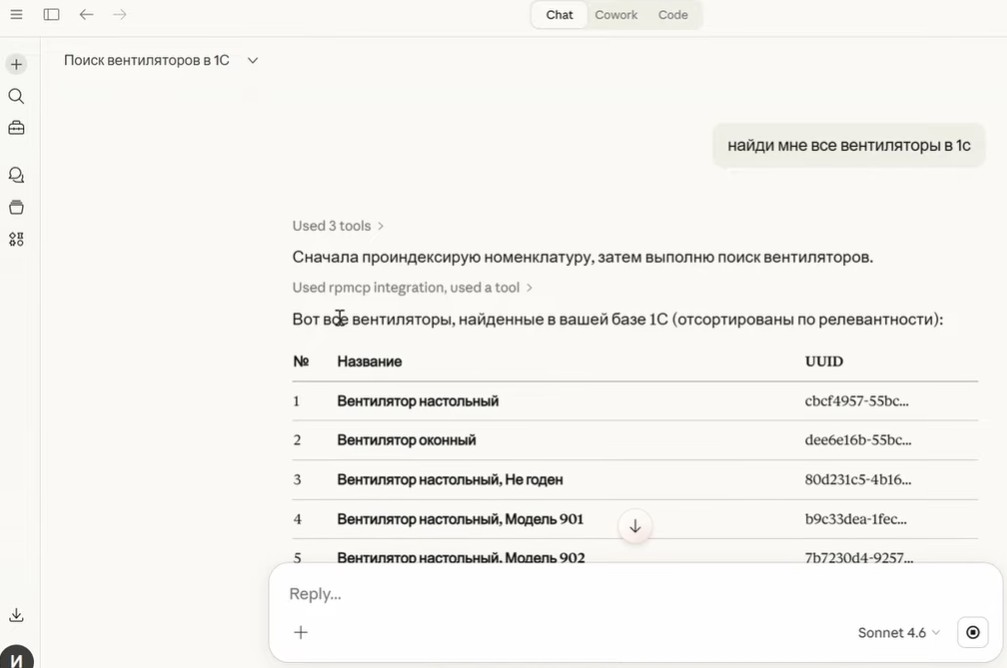Screen dimensions: 1007x668
Task: Click the hamburger menu icon
Action: coord(16,15)
